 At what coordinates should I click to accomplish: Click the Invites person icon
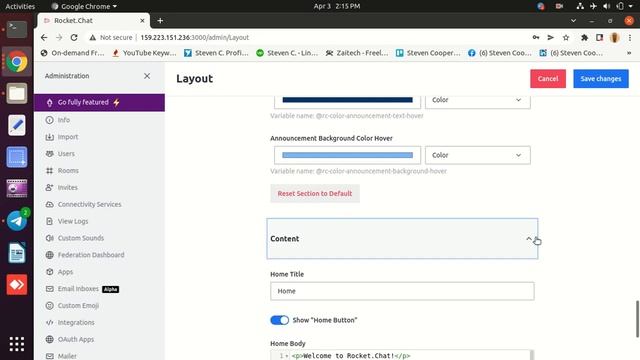(x=49, y=187)
